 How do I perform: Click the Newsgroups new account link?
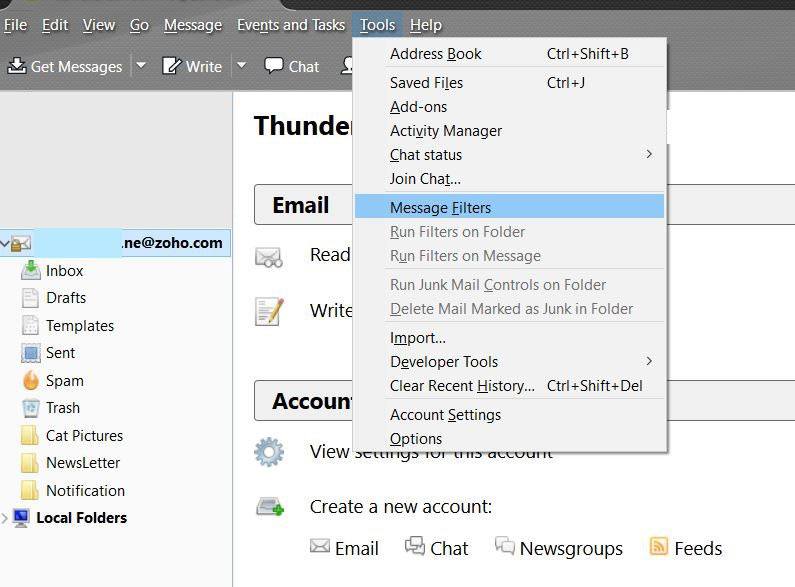coord(571,548)
